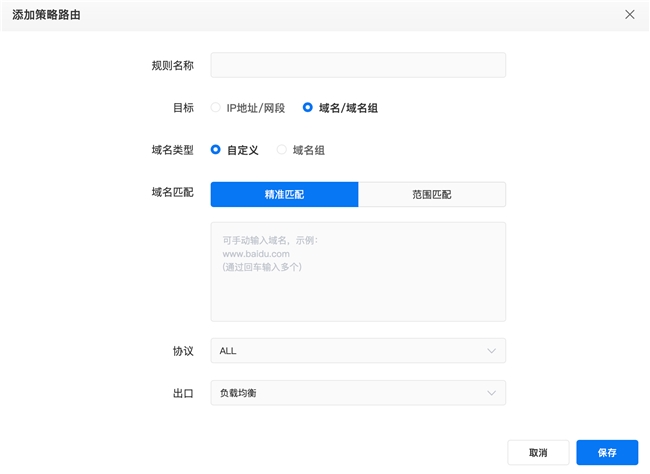Screen dimensions: 650x474
Task: Select the IP地址/网段 target radio button
Action: [216, 108]
